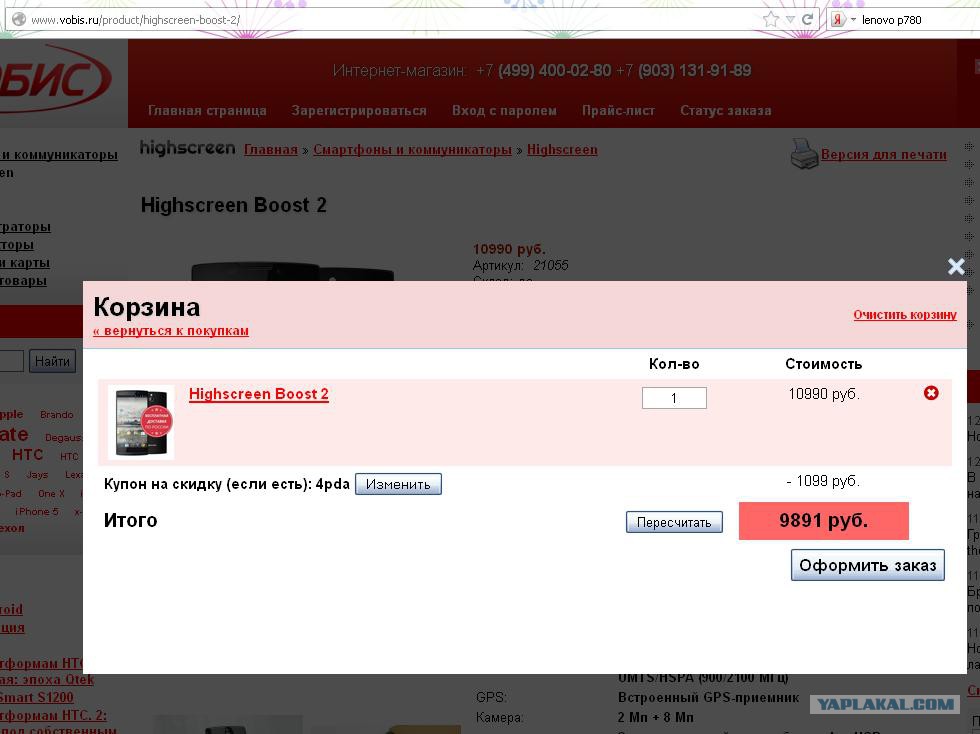This screenshot has height=734, width=980.
Task: Click the One X tag link
Action: [51, 493]
